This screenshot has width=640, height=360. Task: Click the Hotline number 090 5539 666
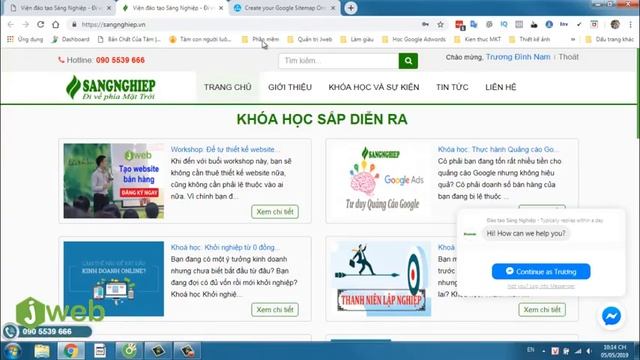pos(120,60)
